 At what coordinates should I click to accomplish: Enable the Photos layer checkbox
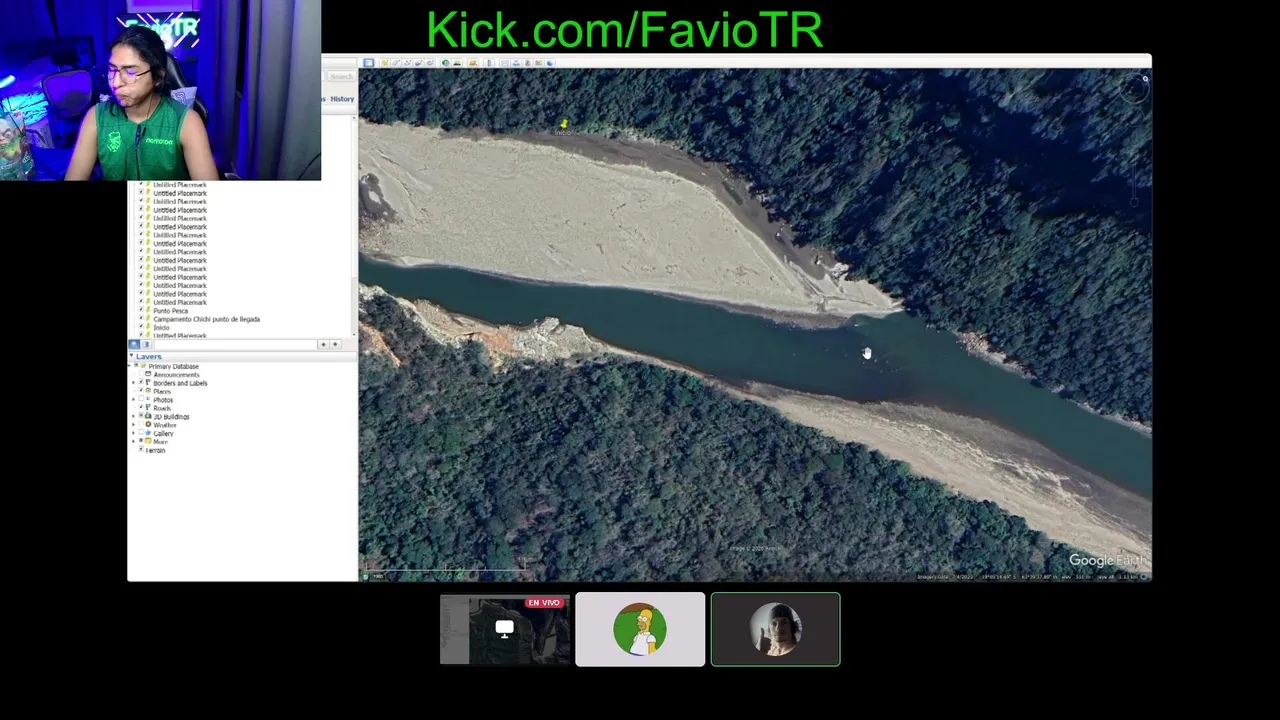pos(141,399)
